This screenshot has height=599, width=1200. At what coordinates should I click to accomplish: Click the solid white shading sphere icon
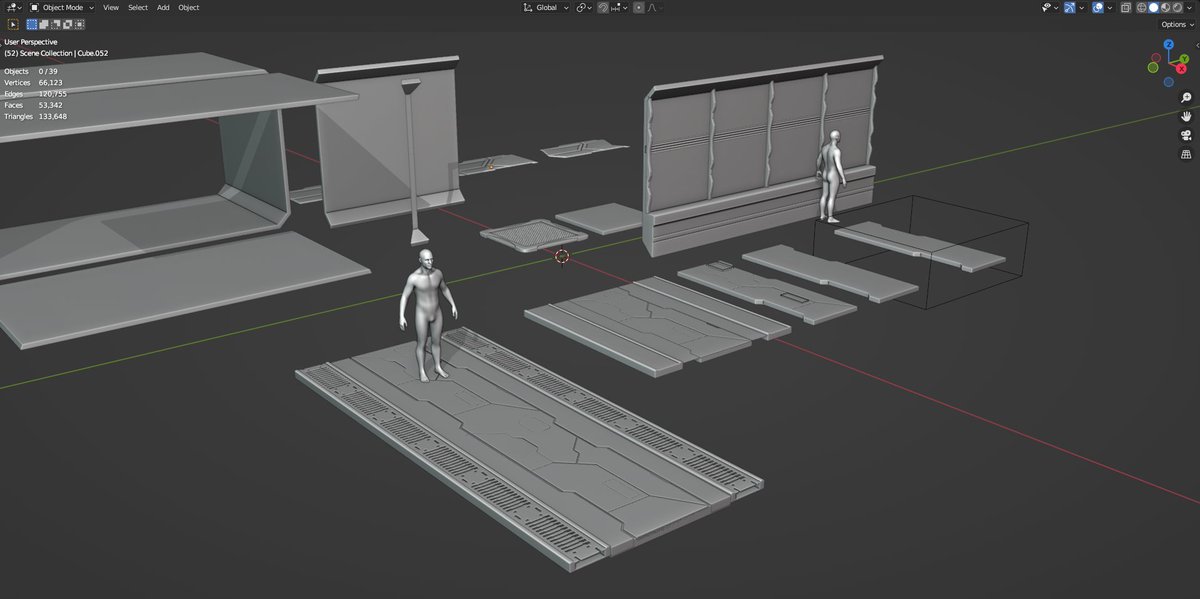point(1154,7)
